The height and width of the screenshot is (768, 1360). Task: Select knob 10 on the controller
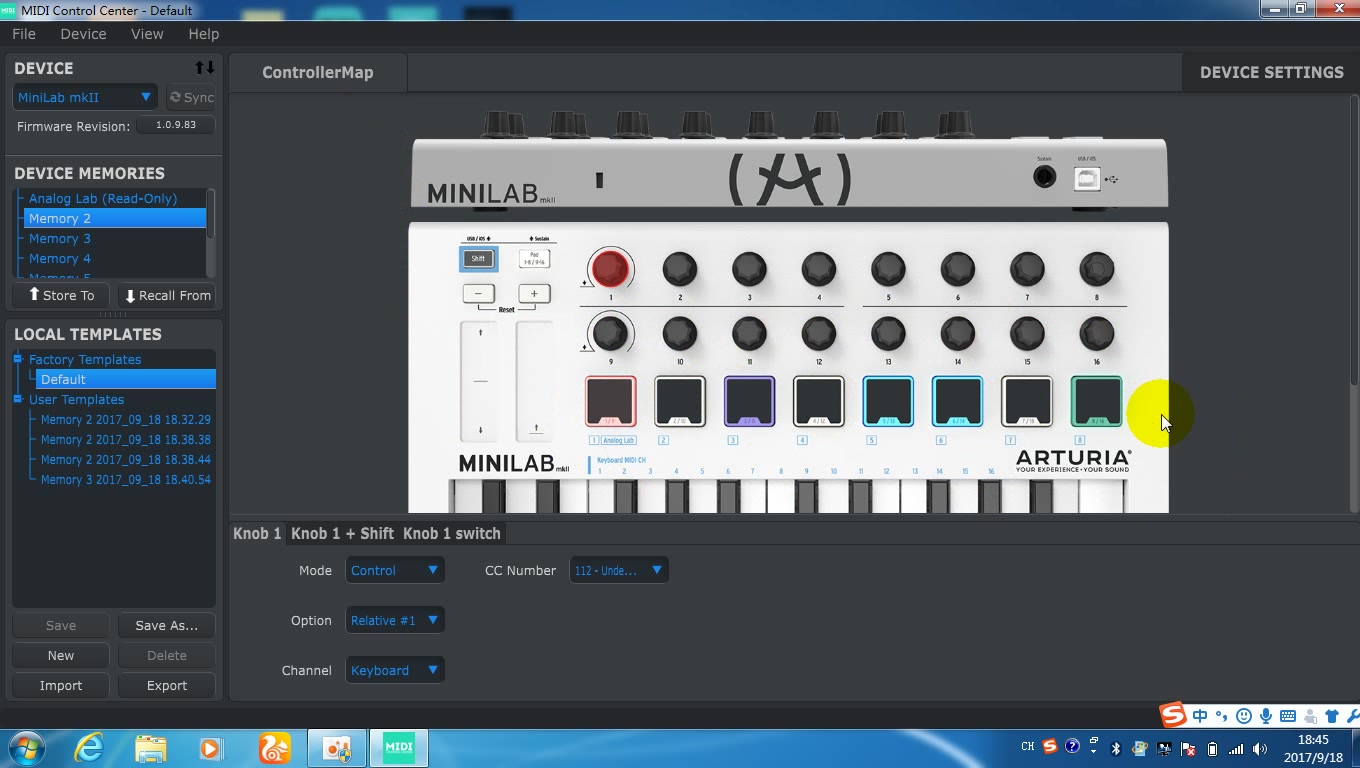pos(679,333)
